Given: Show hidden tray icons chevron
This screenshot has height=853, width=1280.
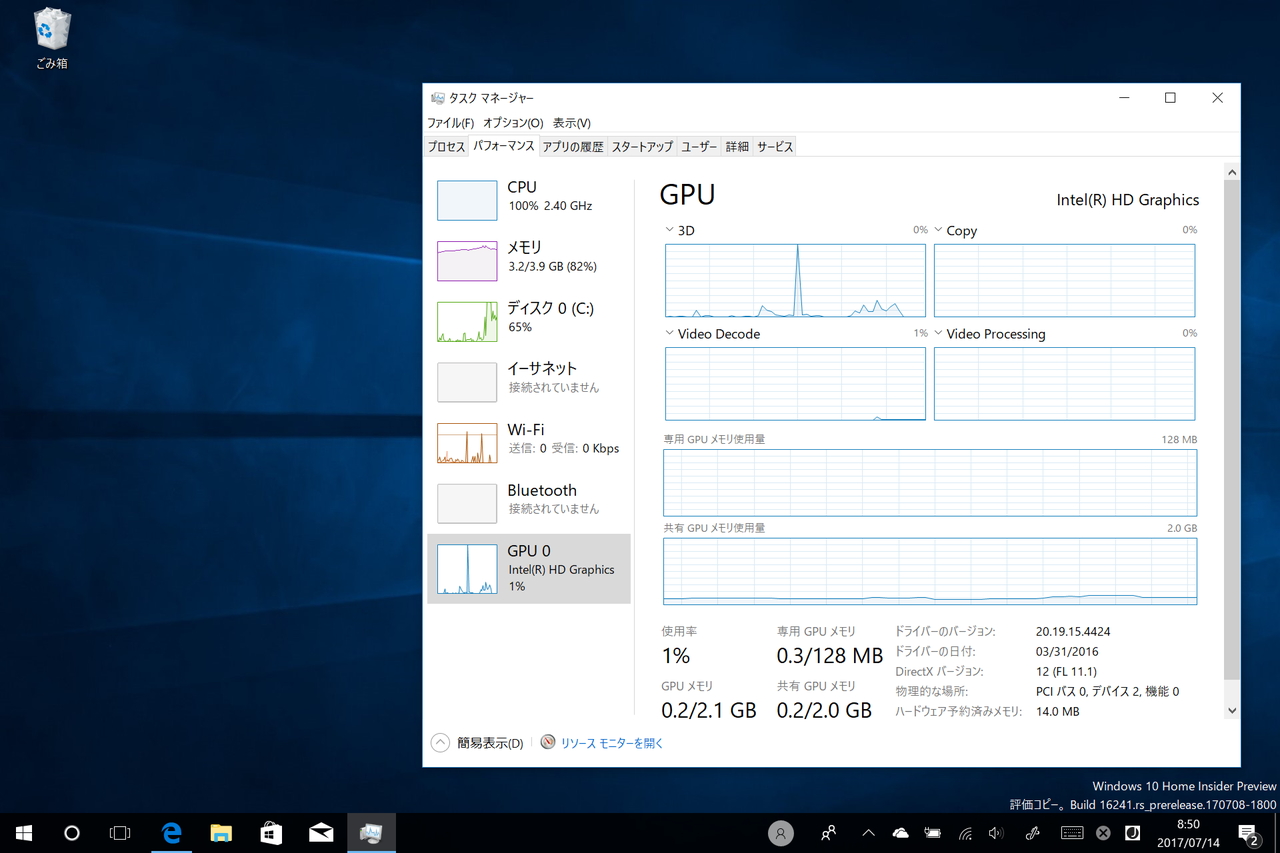Looking at the screenshot, I should pos(868,833).
